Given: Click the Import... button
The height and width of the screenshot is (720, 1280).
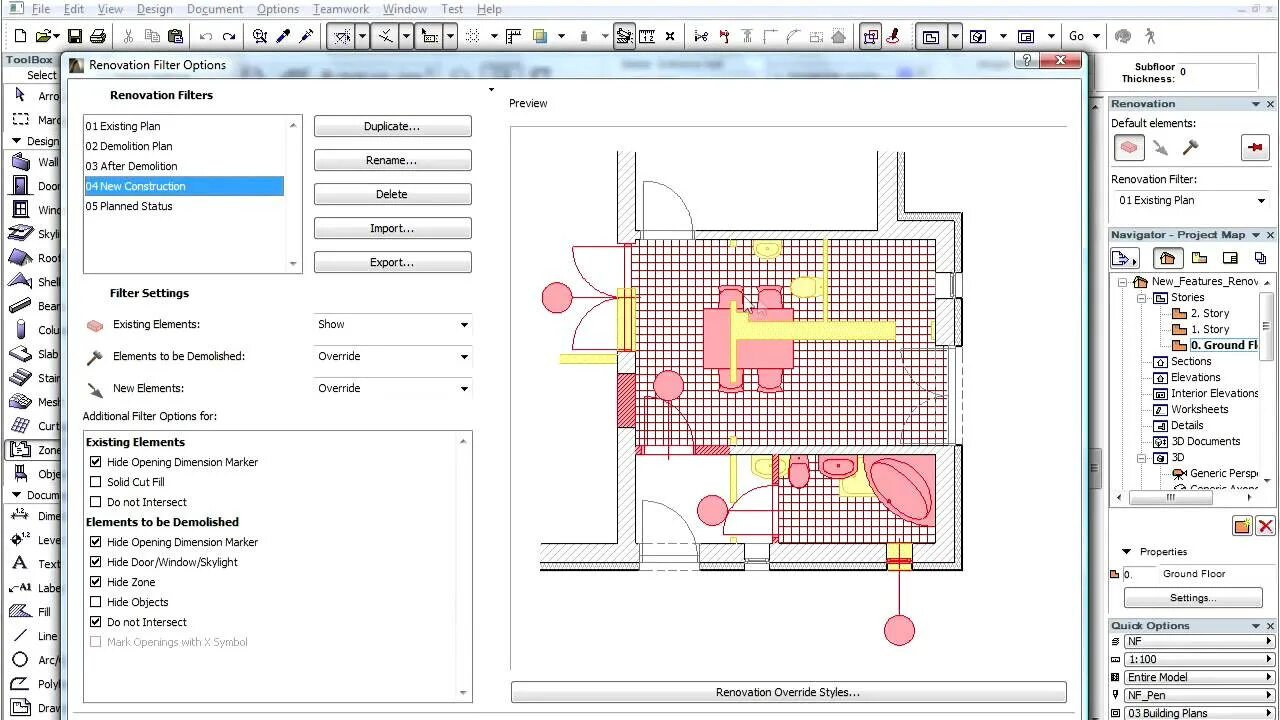Looking at the screenshot, I should click(x=392, y=228).
